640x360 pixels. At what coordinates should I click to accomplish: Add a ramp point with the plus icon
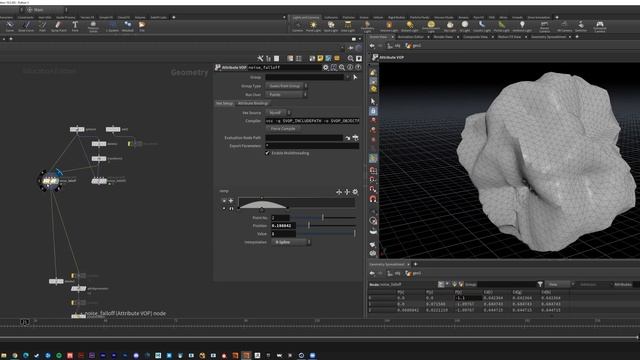point(231,200)
